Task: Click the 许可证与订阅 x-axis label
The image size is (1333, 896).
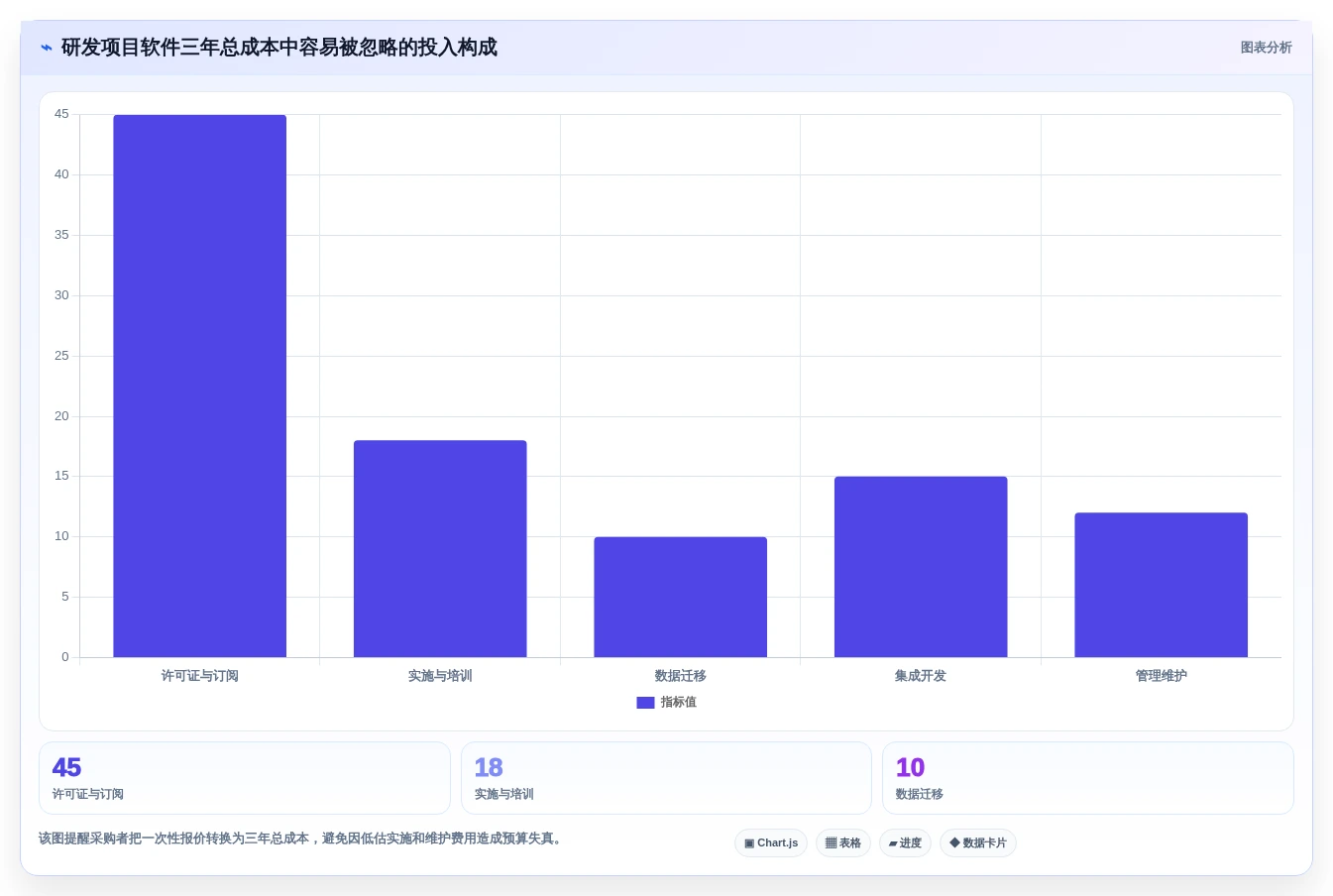Action: 200,676
